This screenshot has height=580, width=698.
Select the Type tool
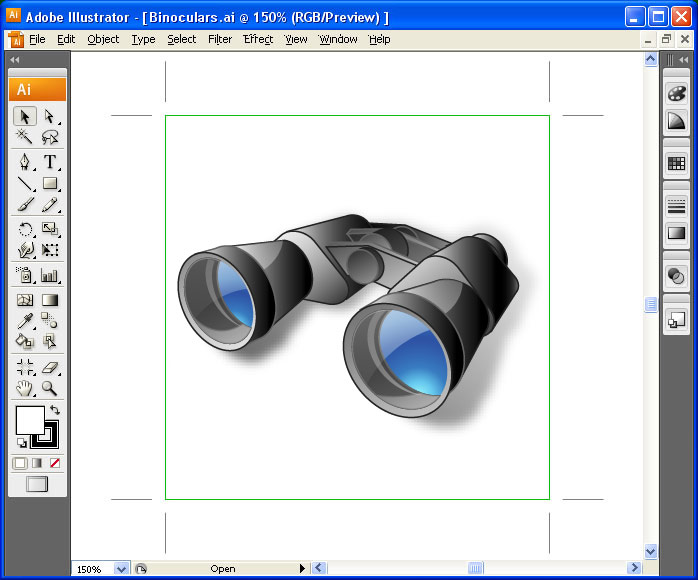49,162
